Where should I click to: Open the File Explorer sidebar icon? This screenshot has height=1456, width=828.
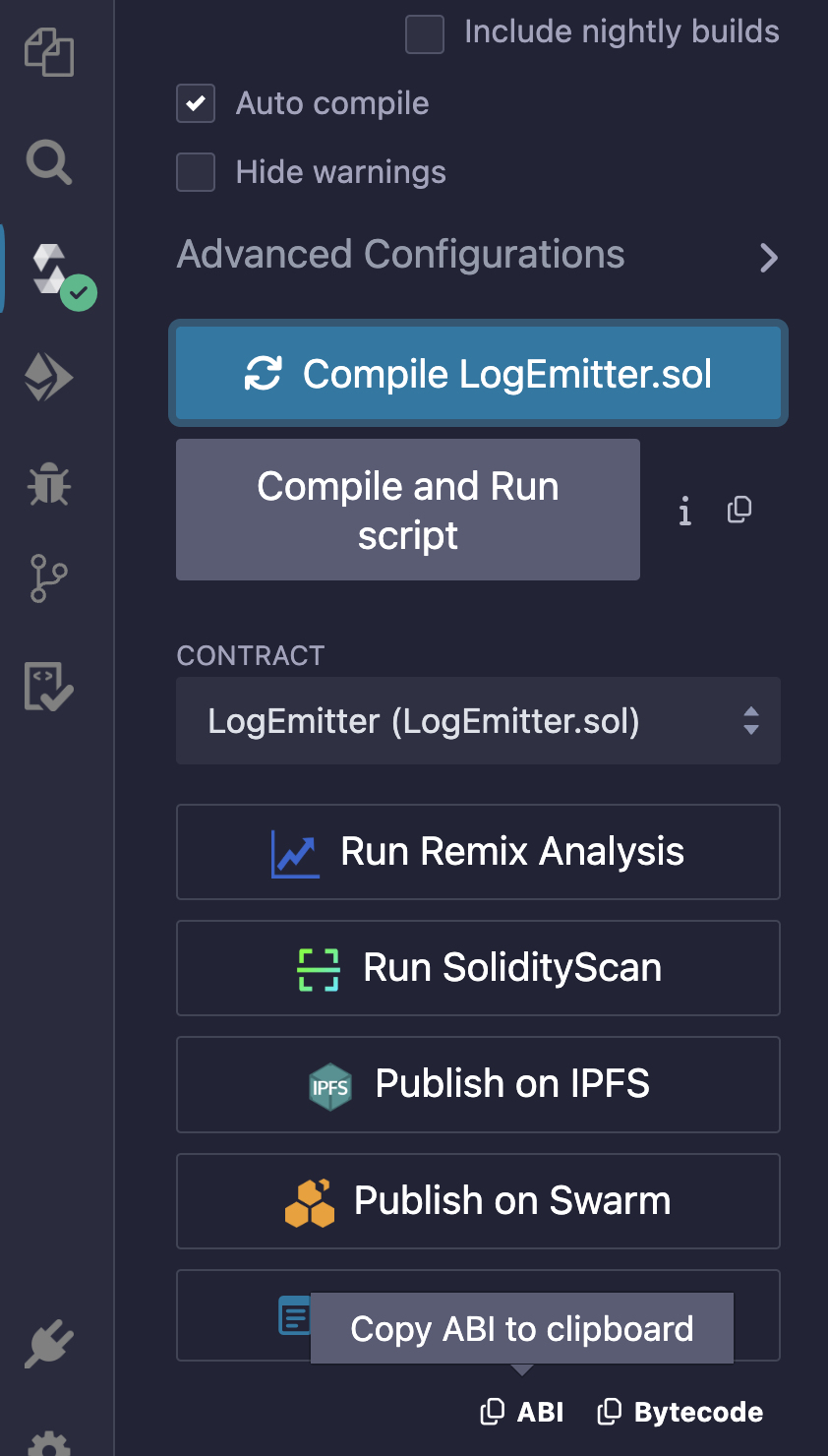point(49,52)
